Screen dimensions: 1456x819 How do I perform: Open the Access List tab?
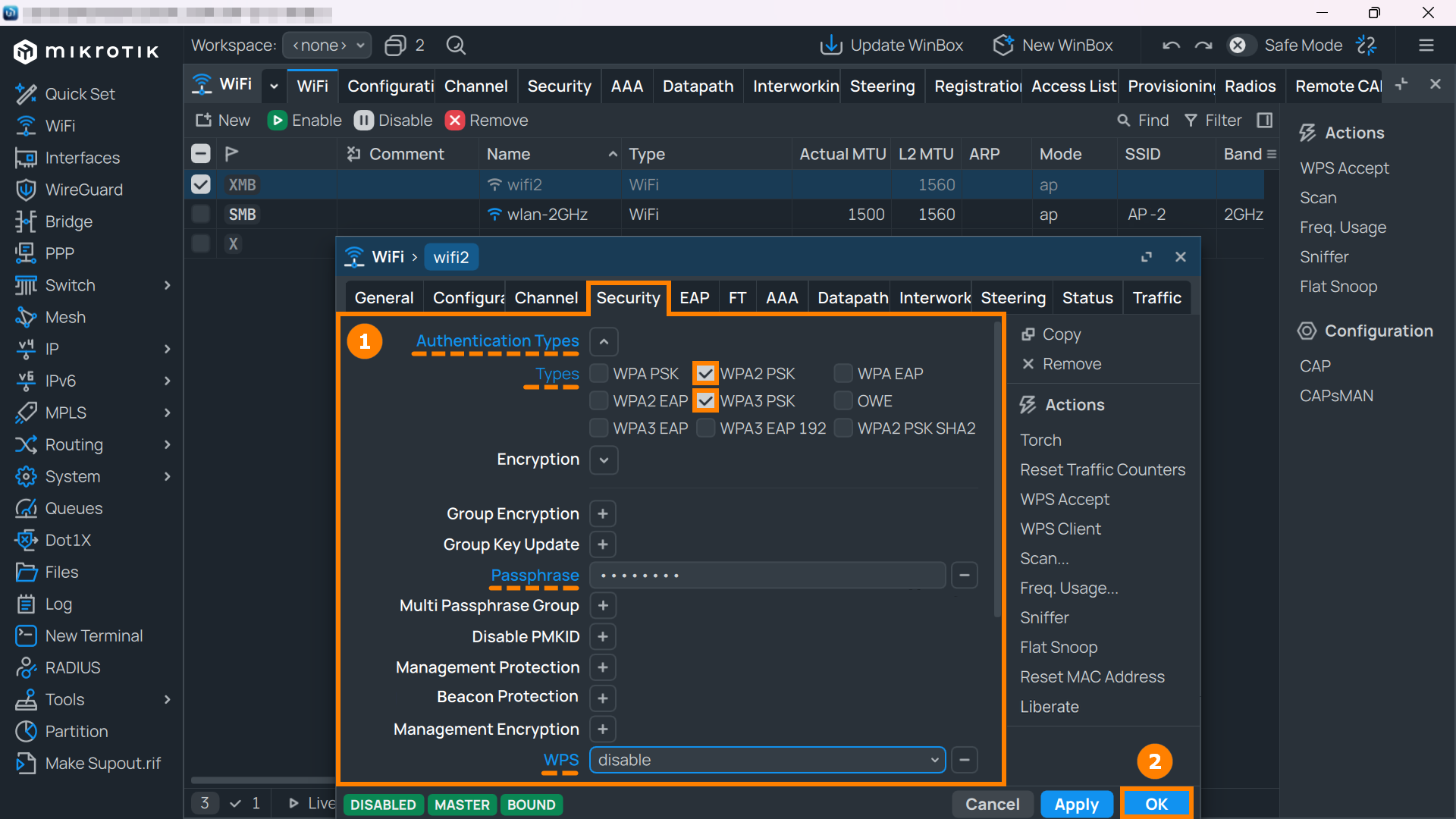1072,86
